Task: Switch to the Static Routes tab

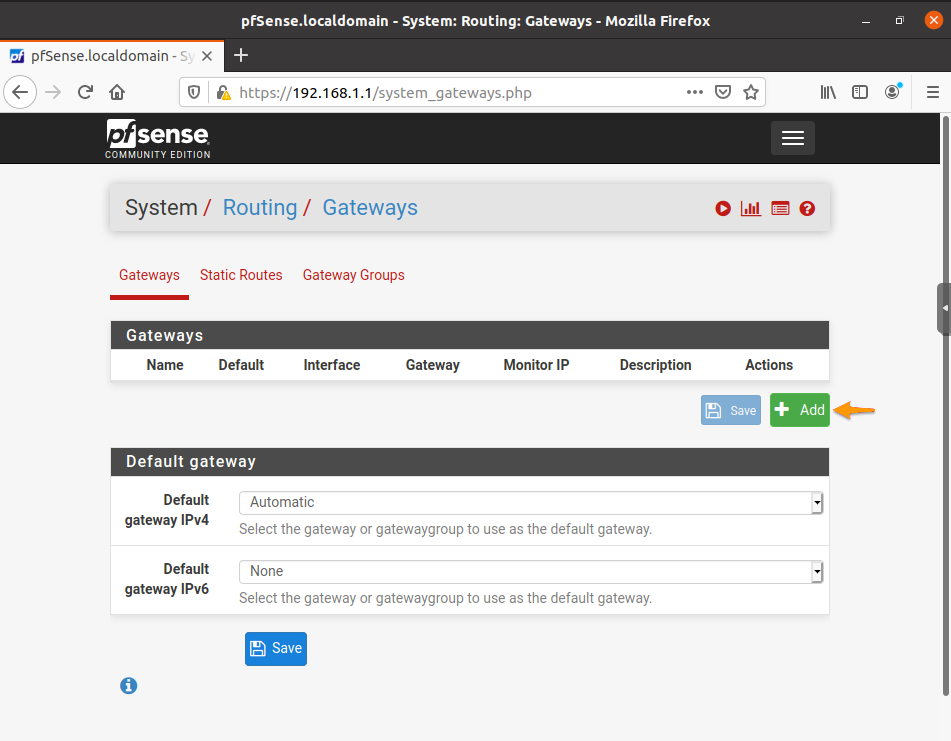Action: (241, 275)
